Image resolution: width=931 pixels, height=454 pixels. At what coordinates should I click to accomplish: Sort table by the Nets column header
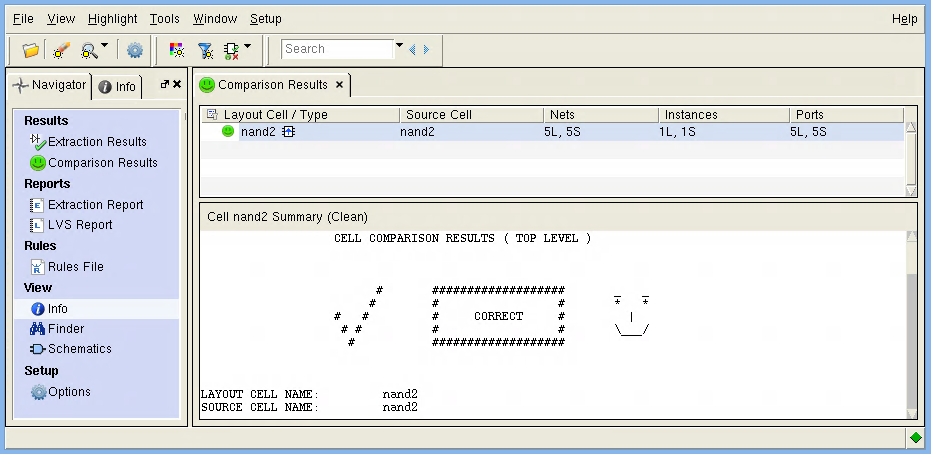pos(600,115)
